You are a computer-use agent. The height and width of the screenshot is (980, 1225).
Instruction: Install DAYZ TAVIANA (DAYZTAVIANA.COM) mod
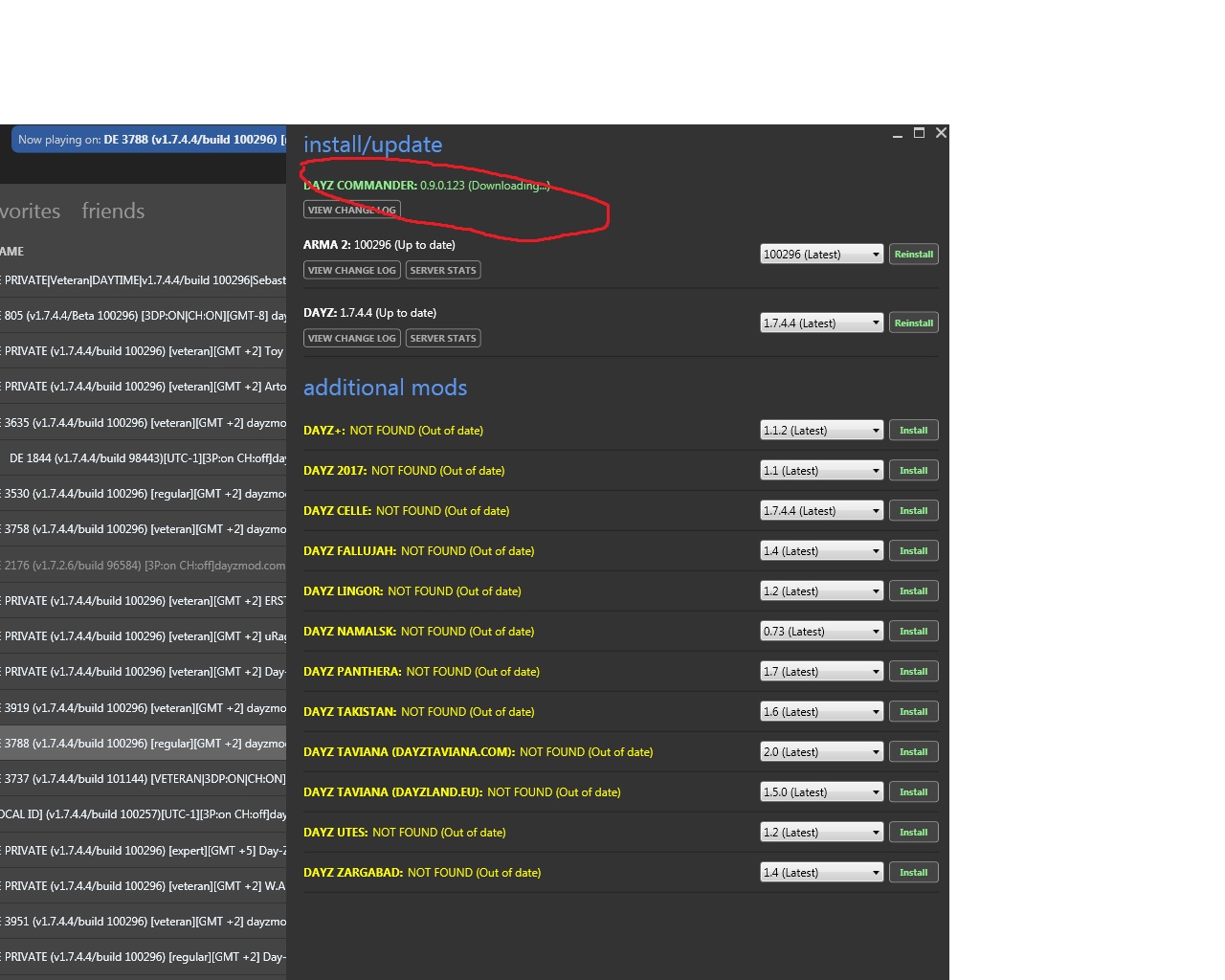pos(914,751)
